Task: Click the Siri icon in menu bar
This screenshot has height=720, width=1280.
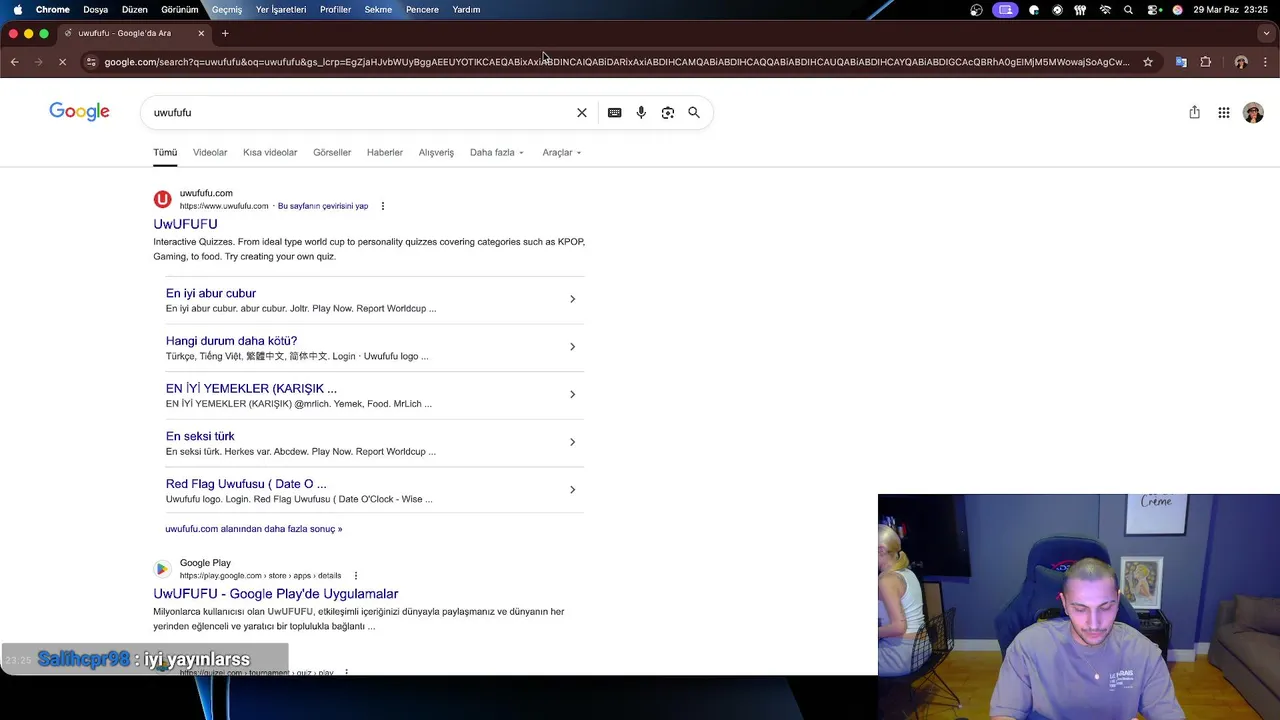Action: pyautogui.click(x=1178, y=10)
